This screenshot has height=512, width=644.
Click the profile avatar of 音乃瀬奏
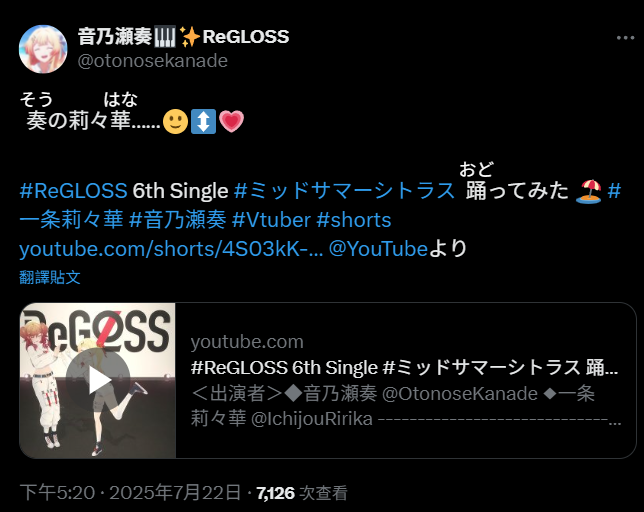point(43,49)
